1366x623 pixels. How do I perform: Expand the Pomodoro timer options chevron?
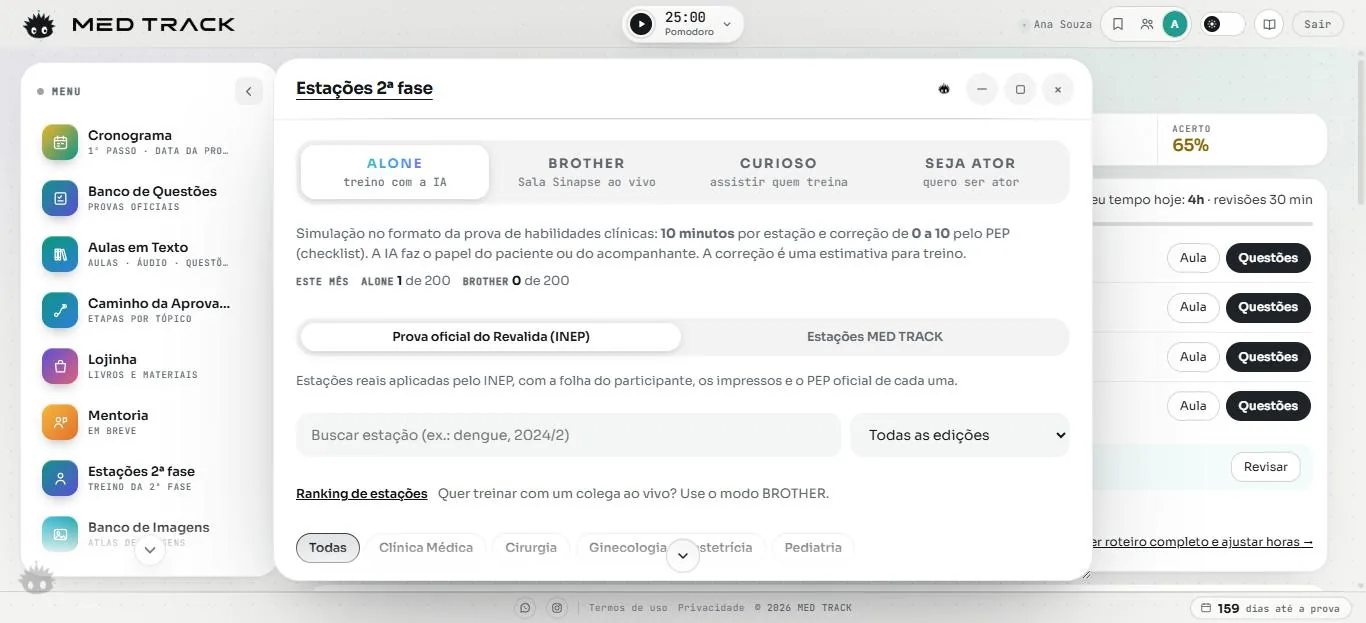tap(727, 24)
